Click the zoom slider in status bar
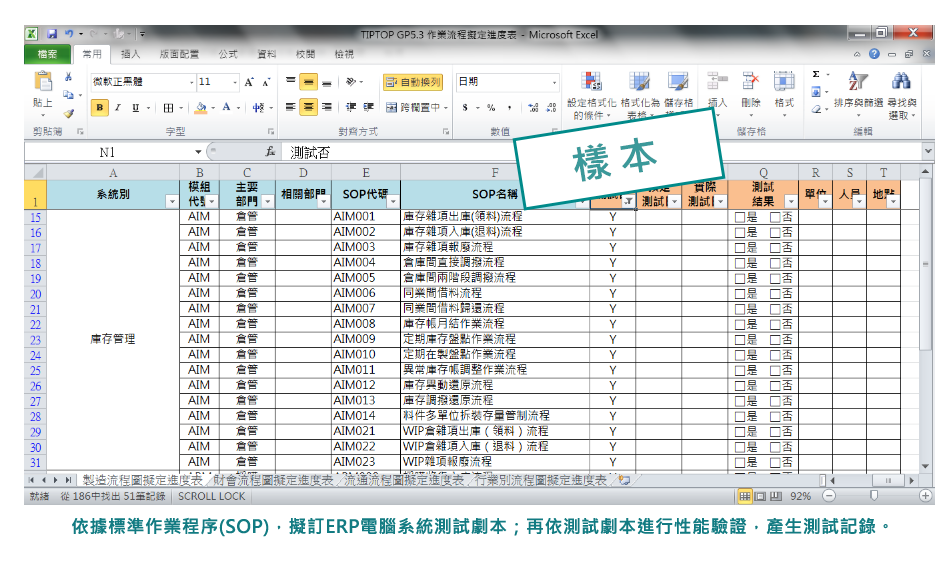Image resolution: width=950 pixels, height=565 pixels. click(x=873, y=496)
